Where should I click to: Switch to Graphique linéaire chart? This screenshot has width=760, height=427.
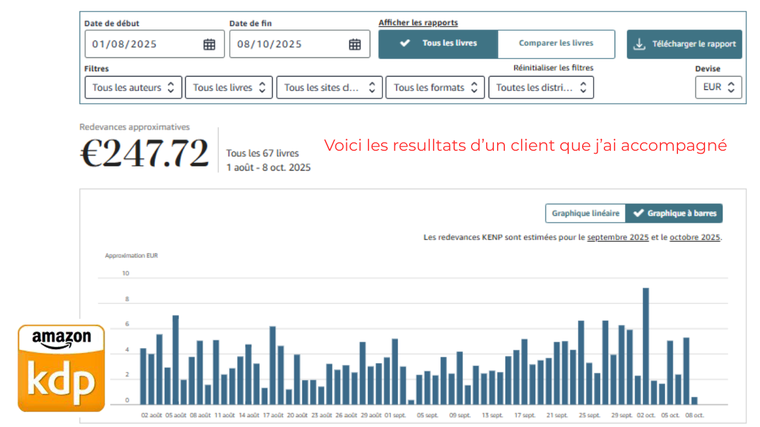click(585, 213)
